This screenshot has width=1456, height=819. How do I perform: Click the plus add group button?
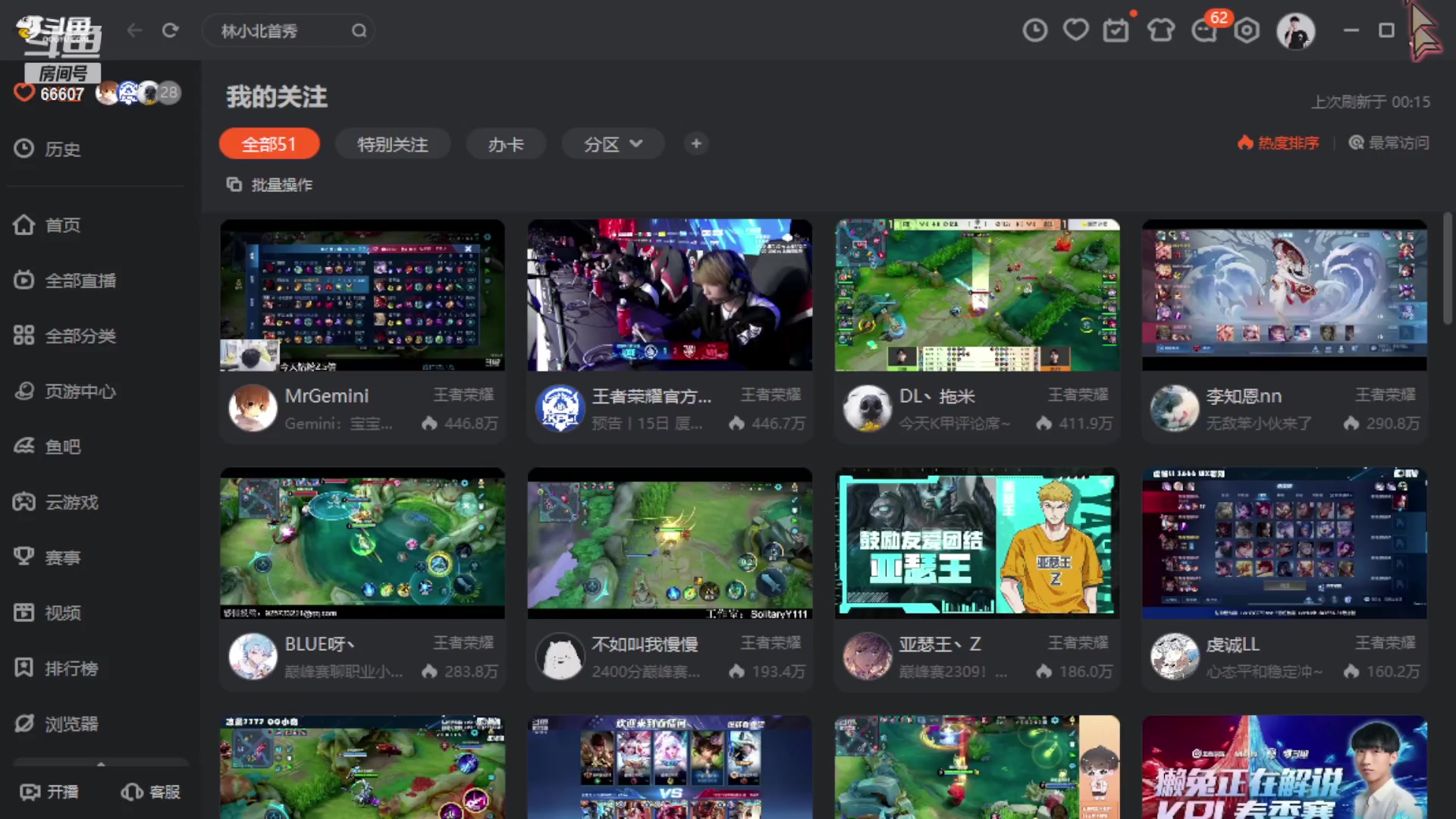(696, 143)
